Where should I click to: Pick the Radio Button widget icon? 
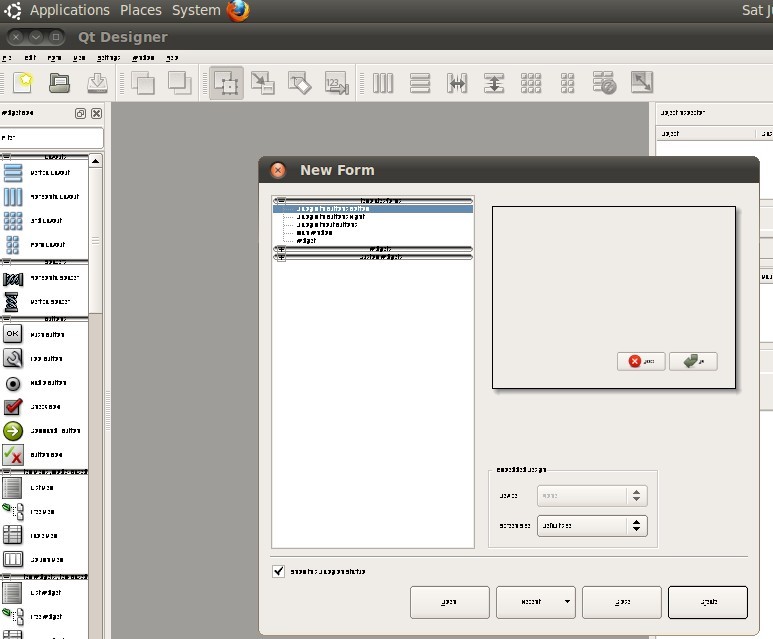click(x=13, y=383)
